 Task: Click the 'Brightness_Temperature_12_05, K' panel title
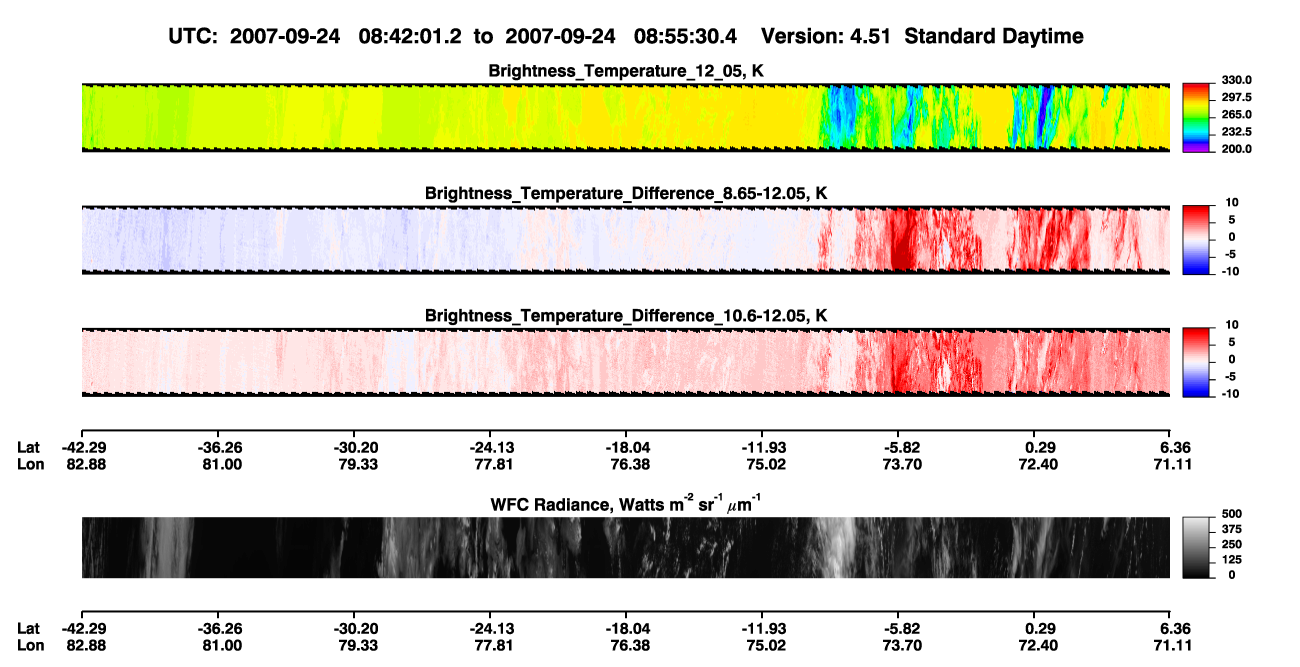pos(626,71)
